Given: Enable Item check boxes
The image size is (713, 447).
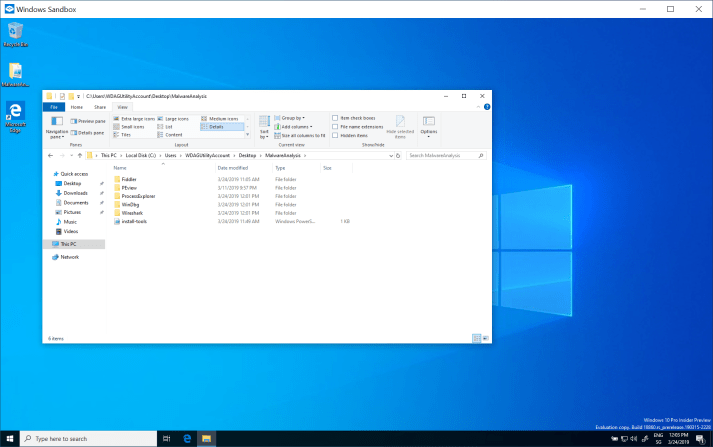Looking at the screenshot, I should point(335,119).
